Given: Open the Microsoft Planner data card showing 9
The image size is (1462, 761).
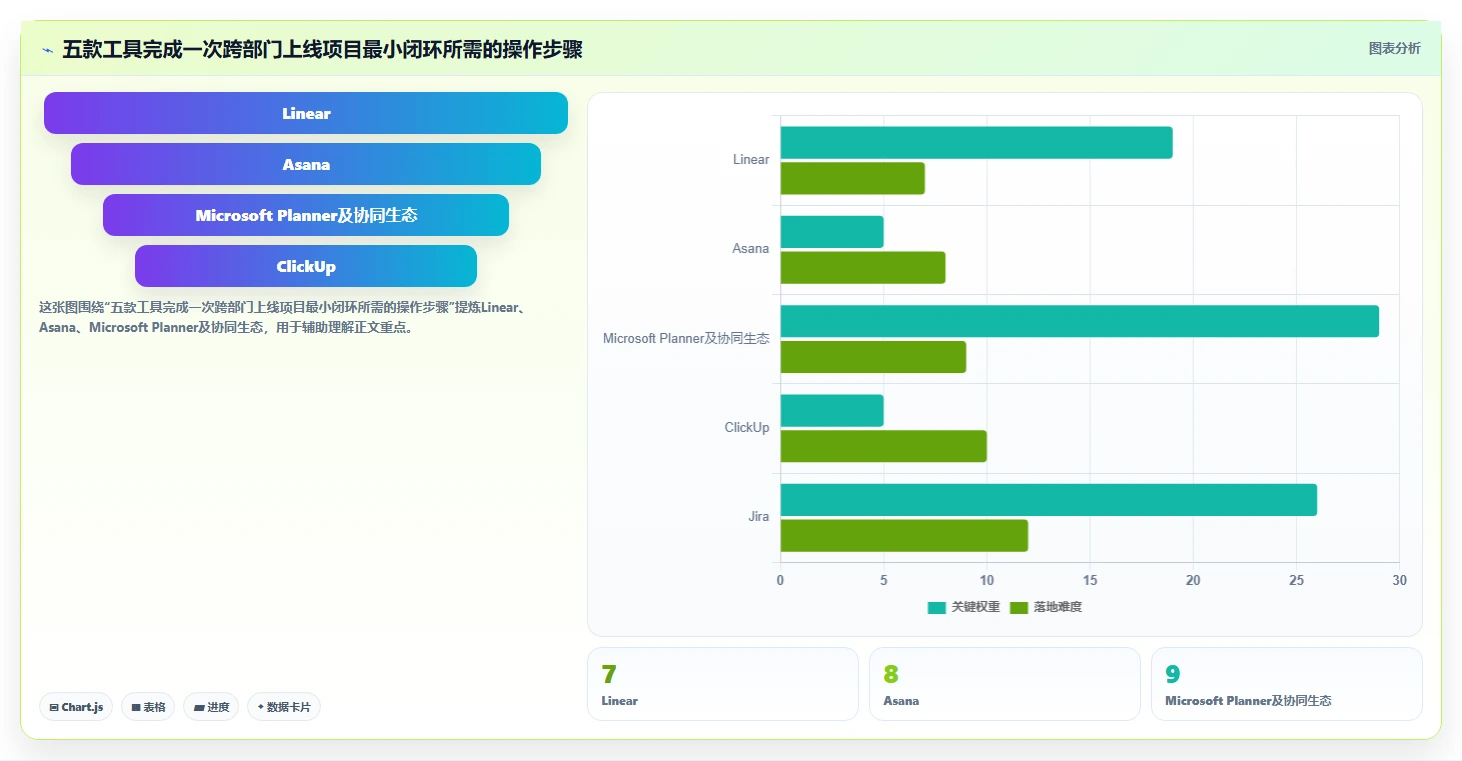Looking at the screenshot, I should [1287, 684].
